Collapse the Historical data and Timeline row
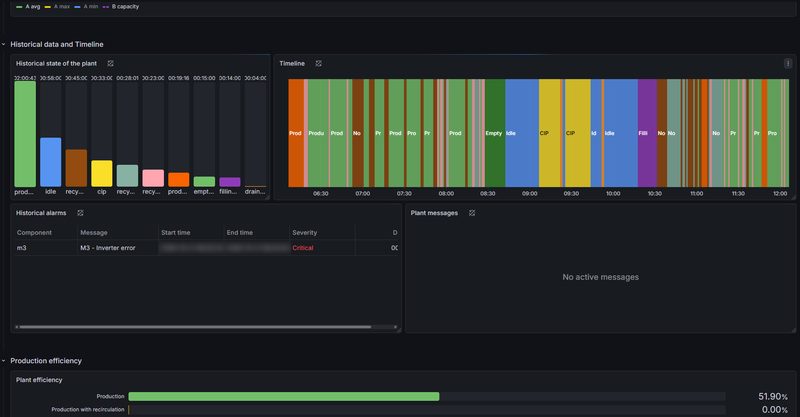This screenshot has height=417, width=800. 4,44
